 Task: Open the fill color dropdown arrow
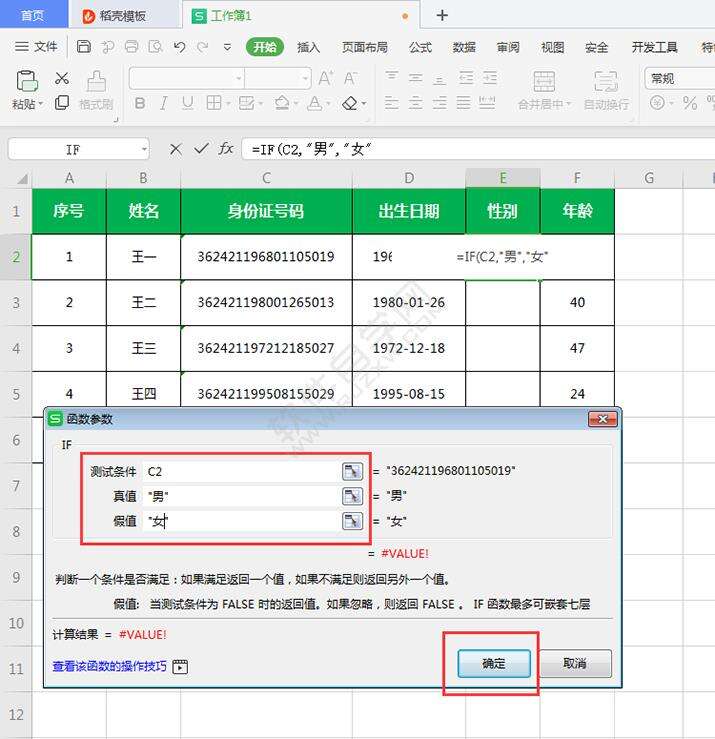[296, 104]
